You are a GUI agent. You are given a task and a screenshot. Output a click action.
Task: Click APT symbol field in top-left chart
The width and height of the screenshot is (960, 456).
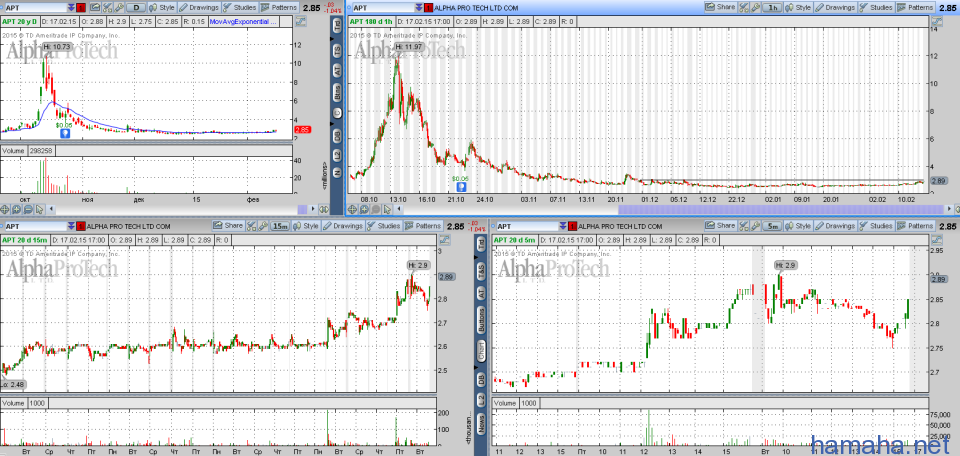click(x=35, y=7)
